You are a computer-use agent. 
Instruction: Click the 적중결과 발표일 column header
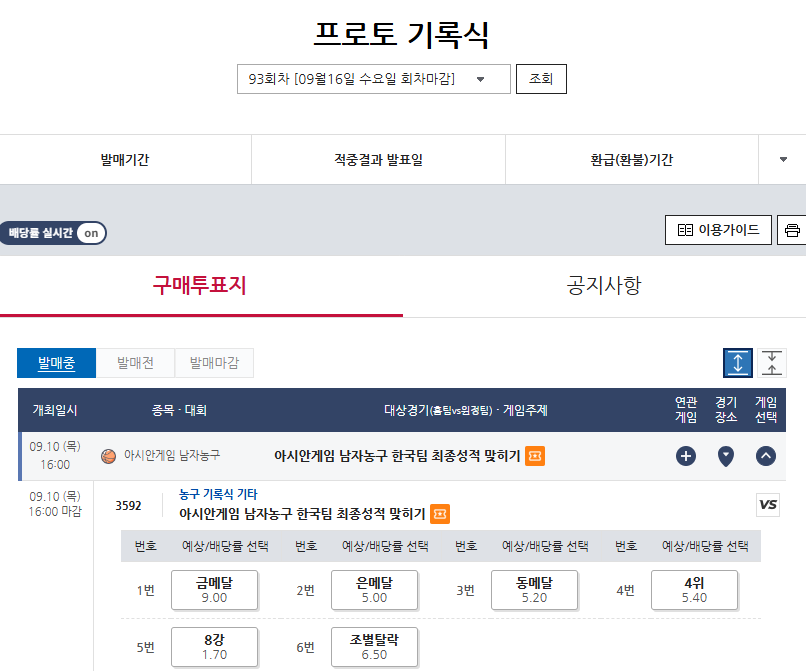[x=378, y=160]
